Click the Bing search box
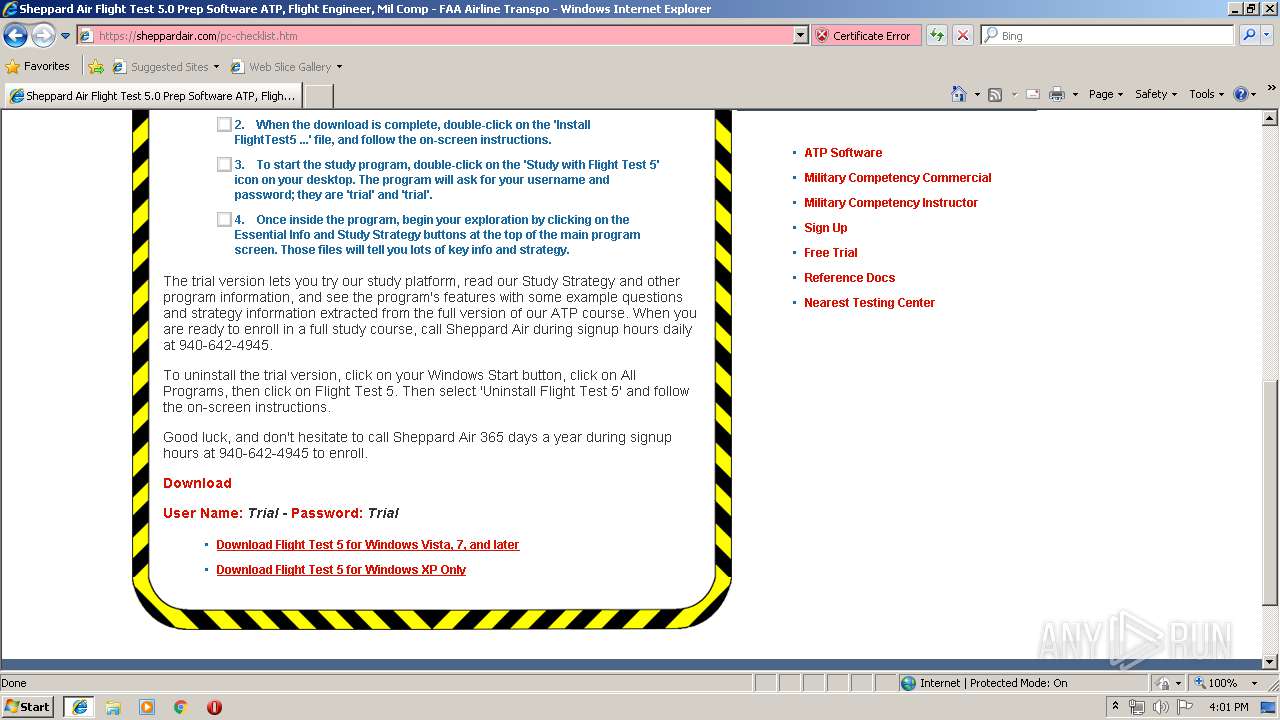1280x720 pixels. point(1108,36)
